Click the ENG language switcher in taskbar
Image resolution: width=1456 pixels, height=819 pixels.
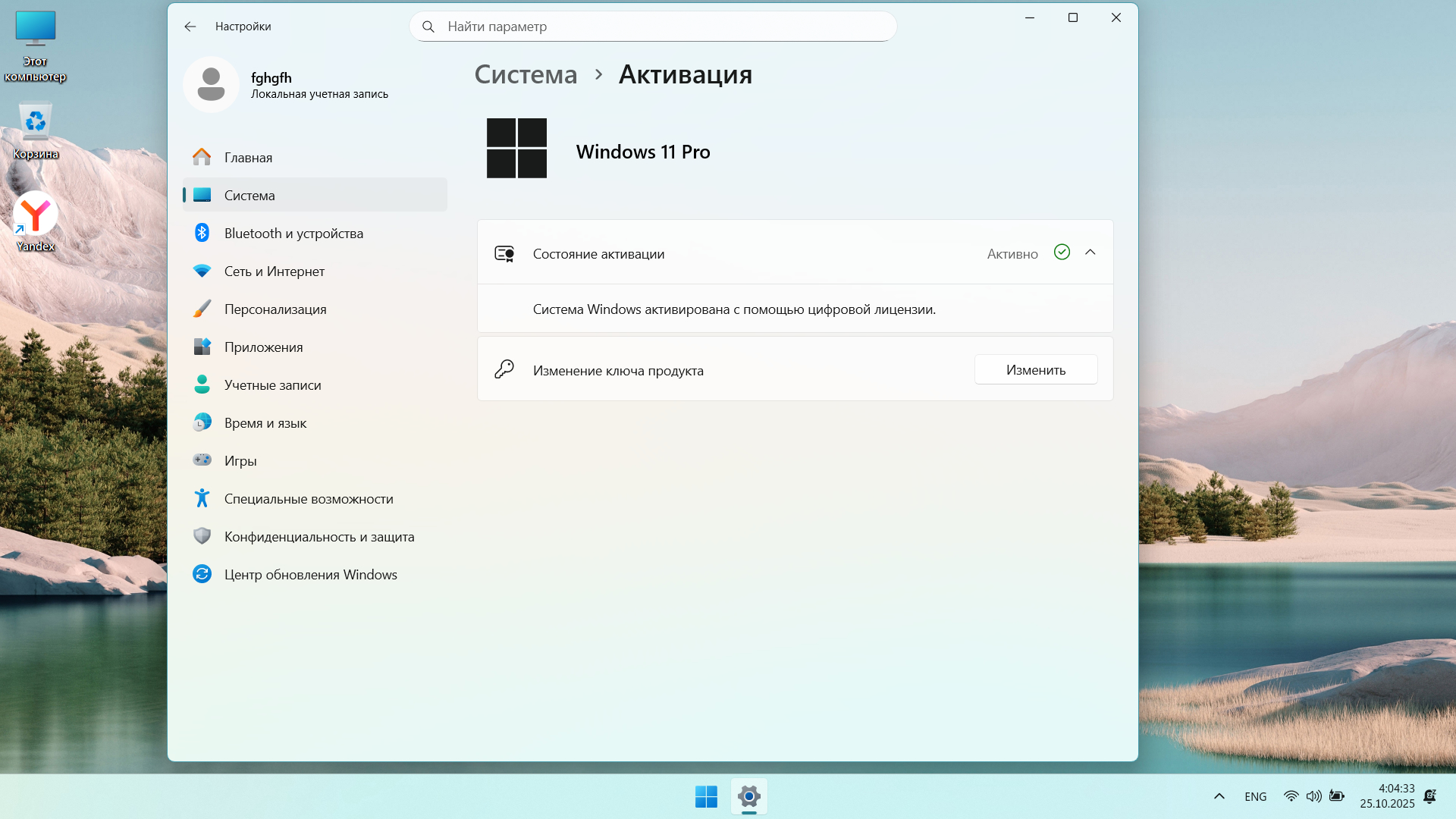(1255, 796)
